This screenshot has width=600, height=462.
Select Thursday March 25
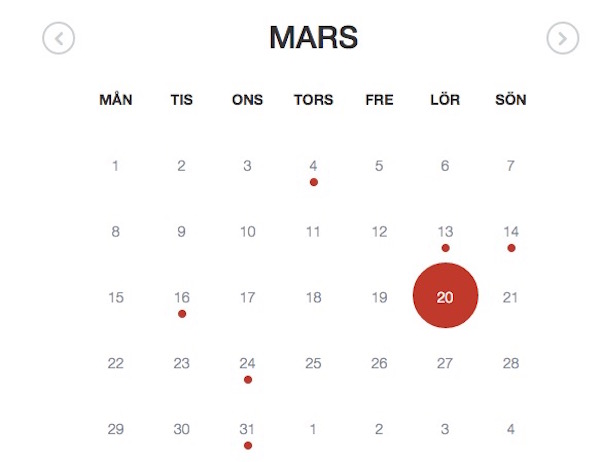(x=313, y=364)
